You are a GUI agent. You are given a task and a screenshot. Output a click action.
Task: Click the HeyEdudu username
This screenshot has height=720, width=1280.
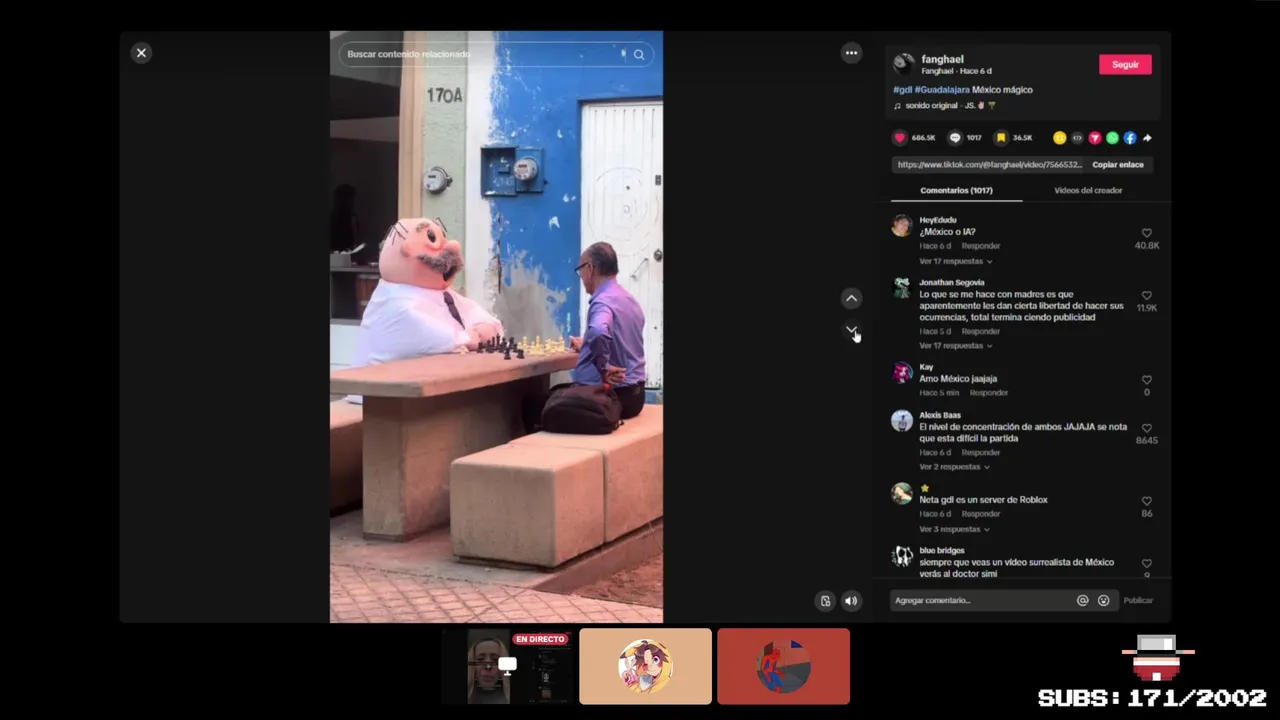pyautogui.click(x=938, y=220)
